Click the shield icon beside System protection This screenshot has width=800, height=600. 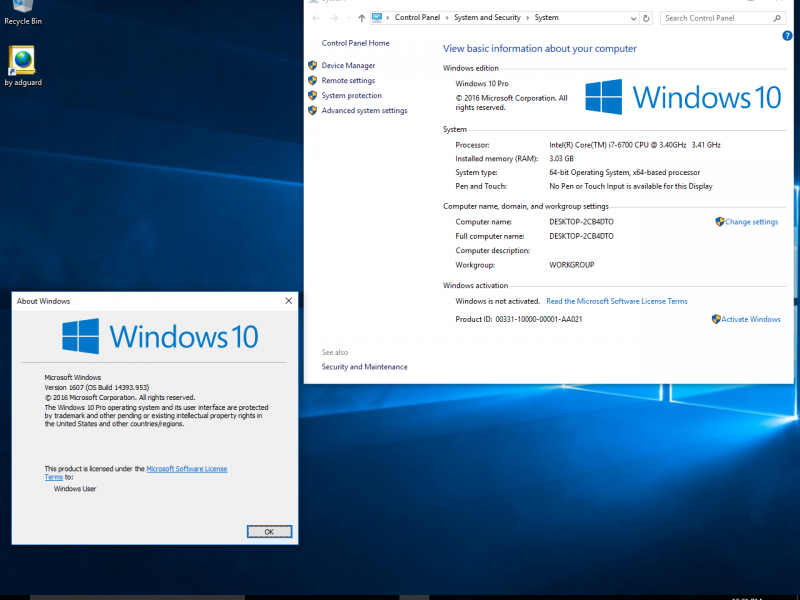(313, 95)
